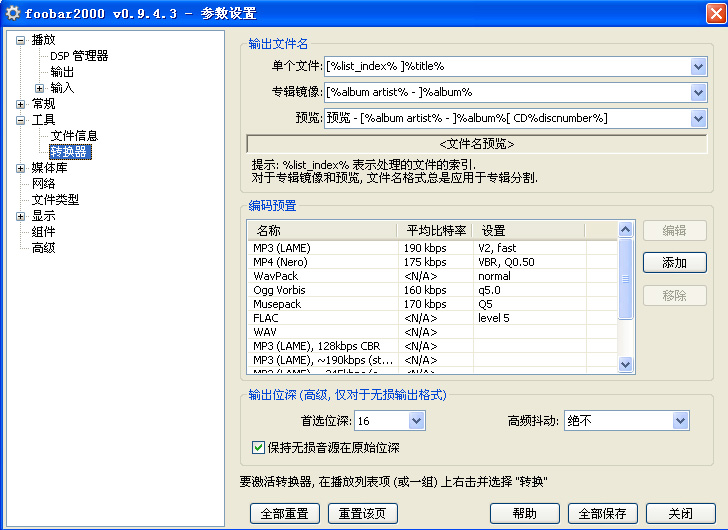
Task: Expand the 媒体库 tree node
Action: tap(20, 168)
